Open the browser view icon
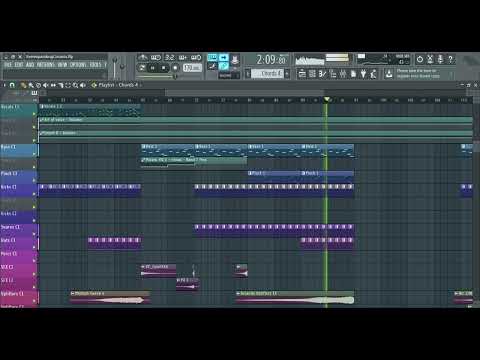The width and height of the screenshot is (480, 360). pos(333,74)
